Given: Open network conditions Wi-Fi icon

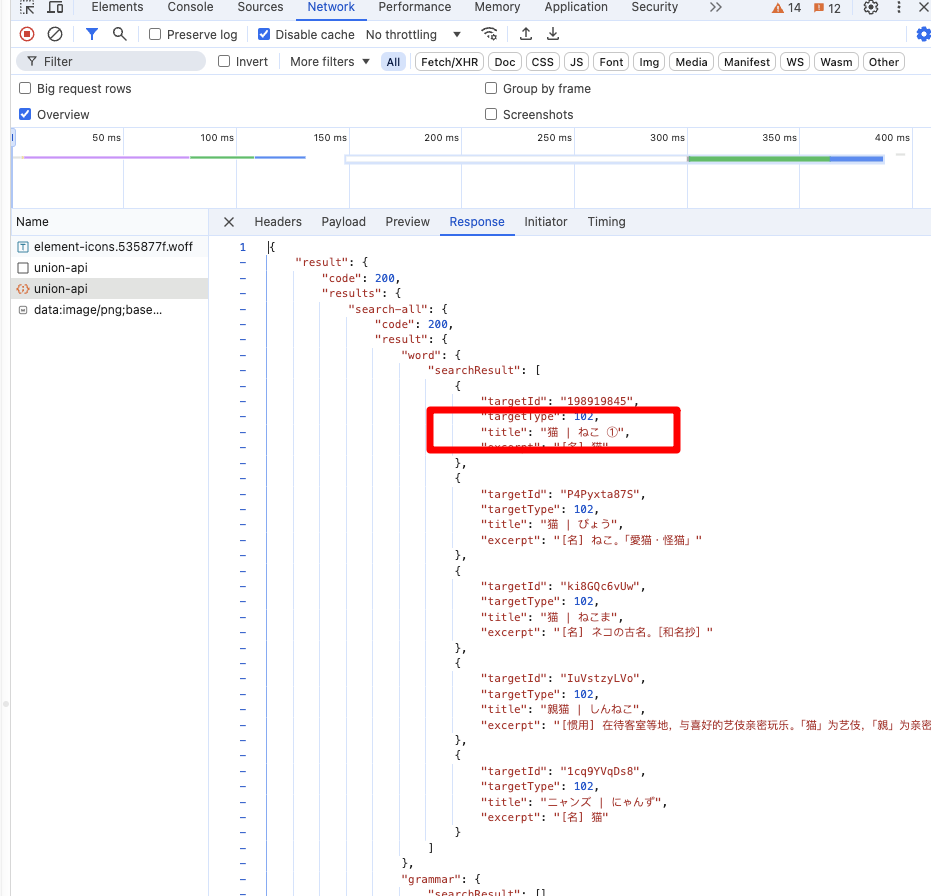Looking at the screenshot, I should pyautogui.click(x=488, y=34).
